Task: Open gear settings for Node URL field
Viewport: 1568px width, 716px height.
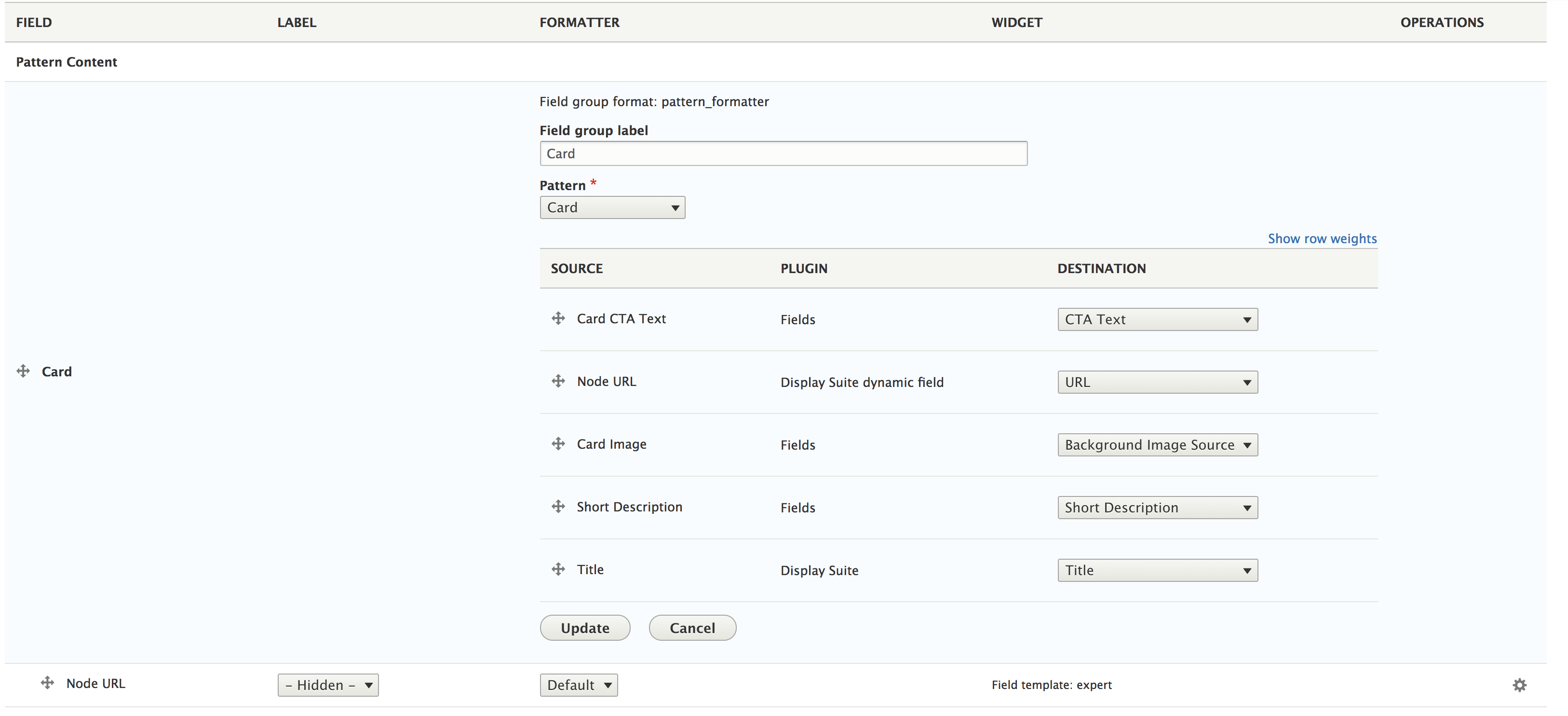Action: [1519, 685]
